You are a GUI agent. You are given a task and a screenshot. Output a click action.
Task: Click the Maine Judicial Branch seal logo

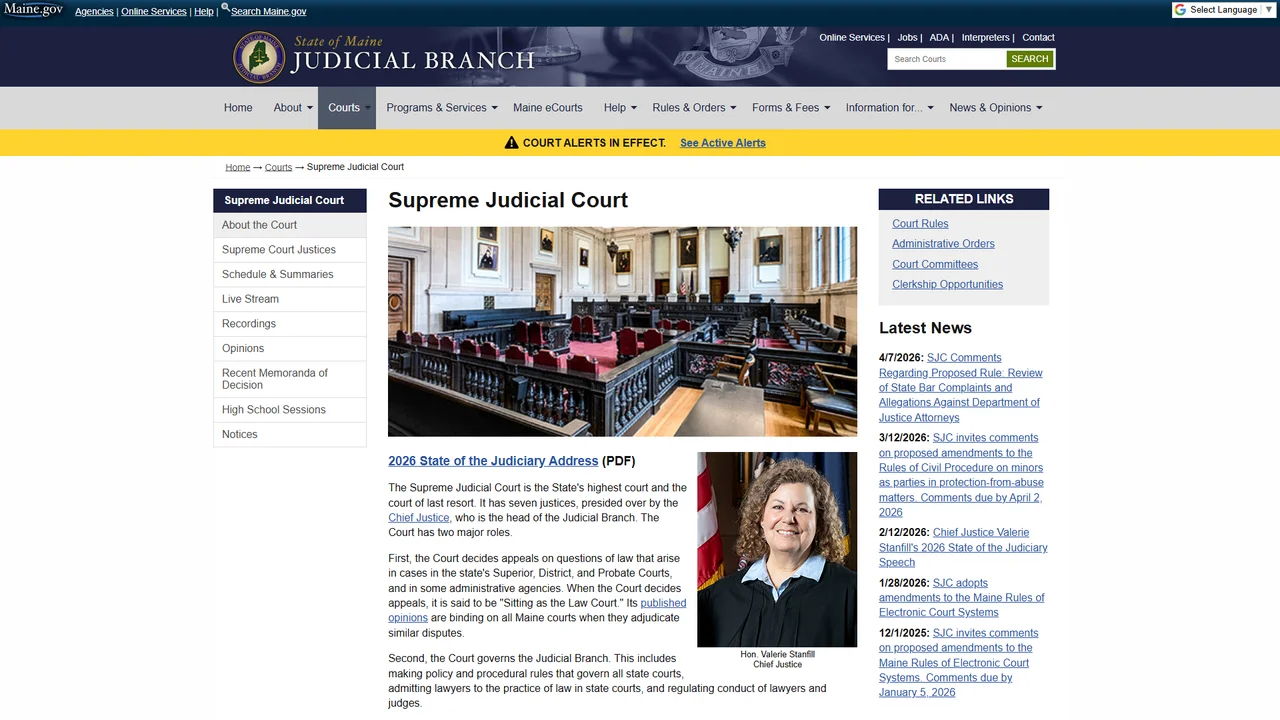point(260,56)
